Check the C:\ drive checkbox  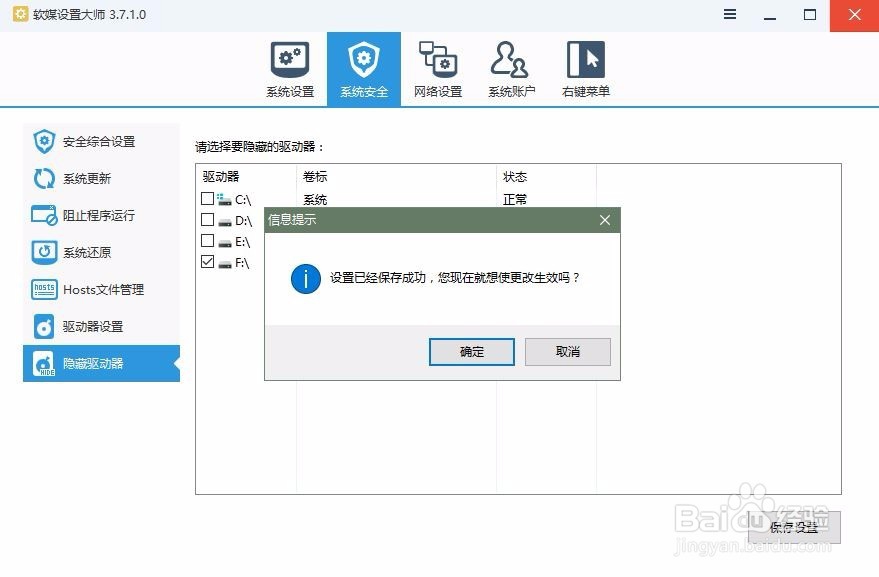tap(207, 199)
